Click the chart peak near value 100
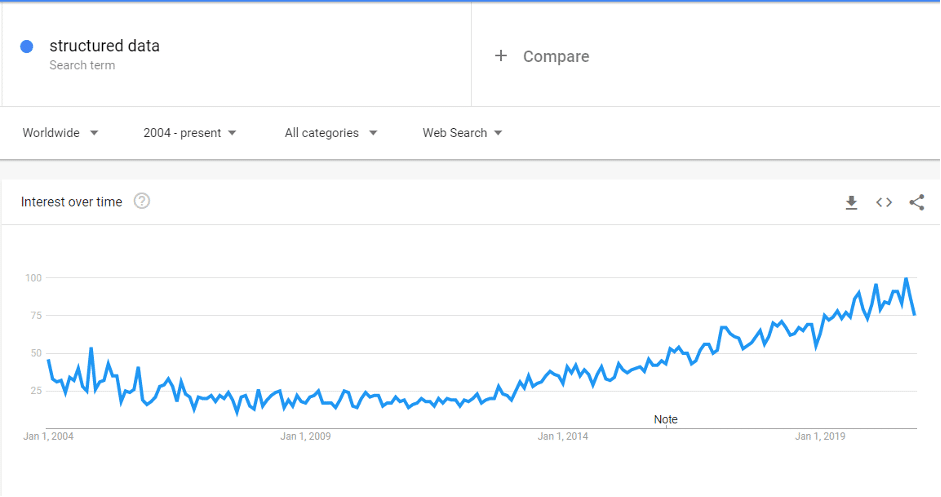941x497 pixels. 906,279
